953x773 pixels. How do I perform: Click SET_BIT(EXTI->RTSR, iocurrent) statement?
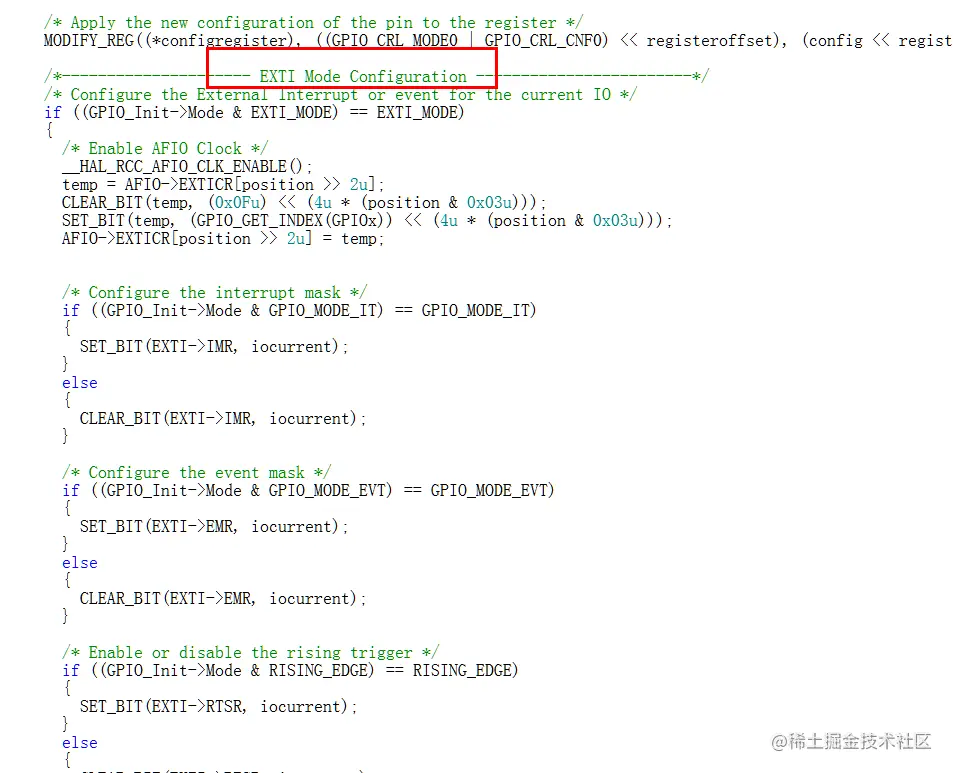(x=218, y=706)
